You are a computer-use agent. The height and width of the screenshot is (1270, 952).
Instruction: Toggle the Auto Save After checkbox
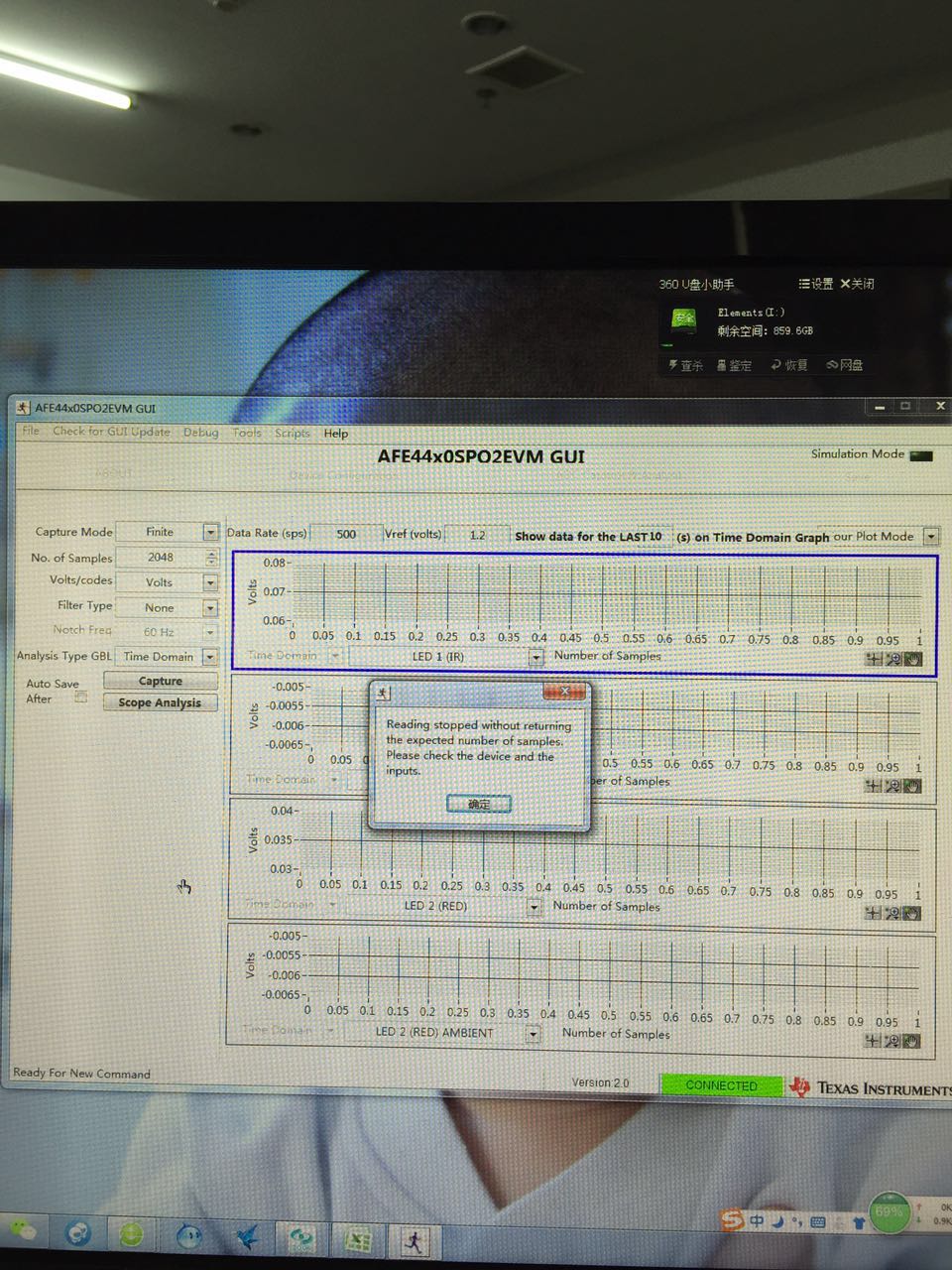click(x=81, y=698)
